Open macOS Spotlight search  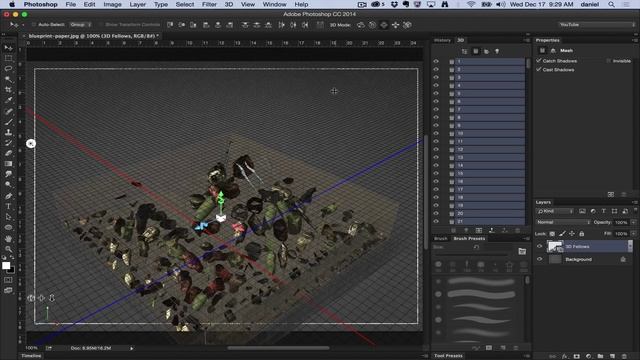(611, 4)
